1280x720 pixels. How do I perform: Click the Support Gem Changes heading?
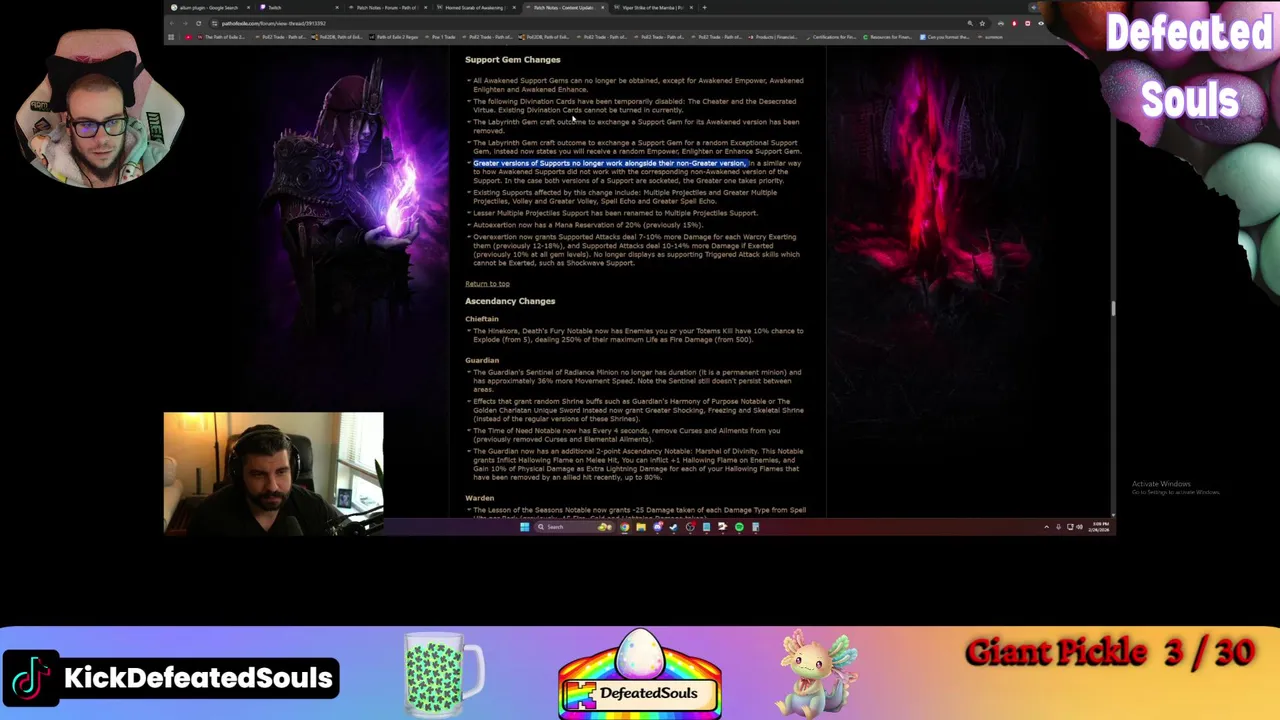click(x=513, y=60)
